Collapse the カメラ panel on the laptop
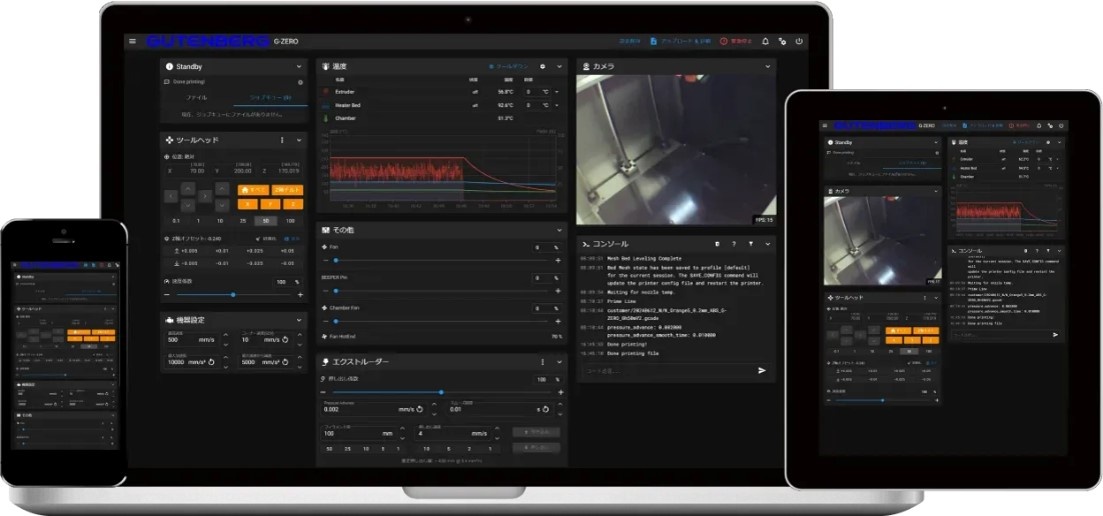The width and height of the screenshot is (1103, 516). tap(767, 66)
